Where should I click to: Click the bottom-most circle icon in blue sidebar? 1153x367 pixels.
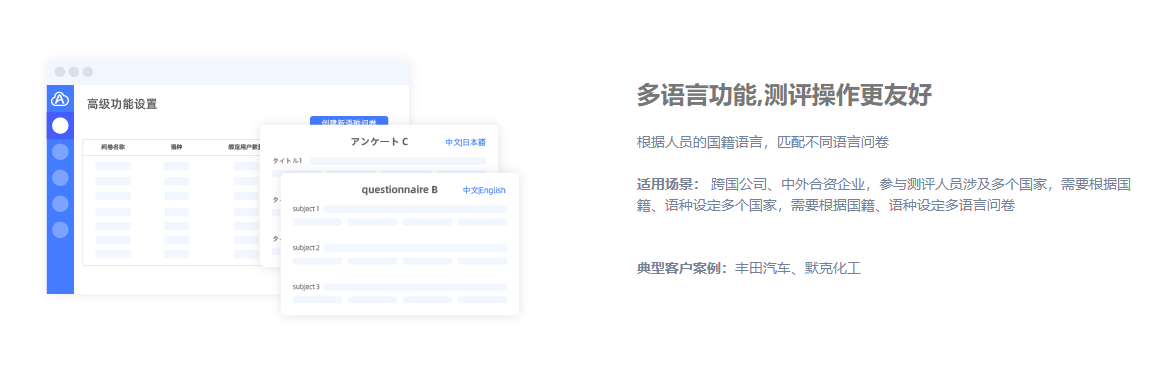(60, 229)
